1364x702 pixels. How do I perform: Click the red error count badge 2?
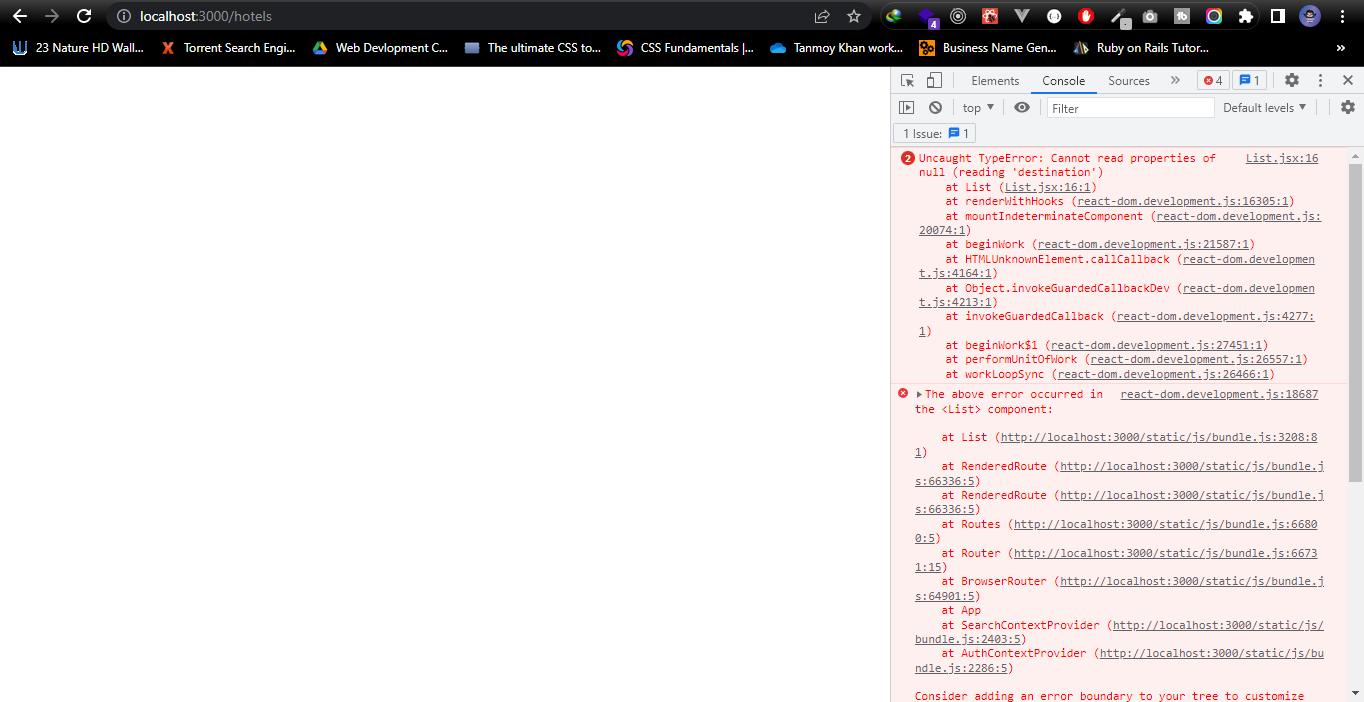coord(907,158)
